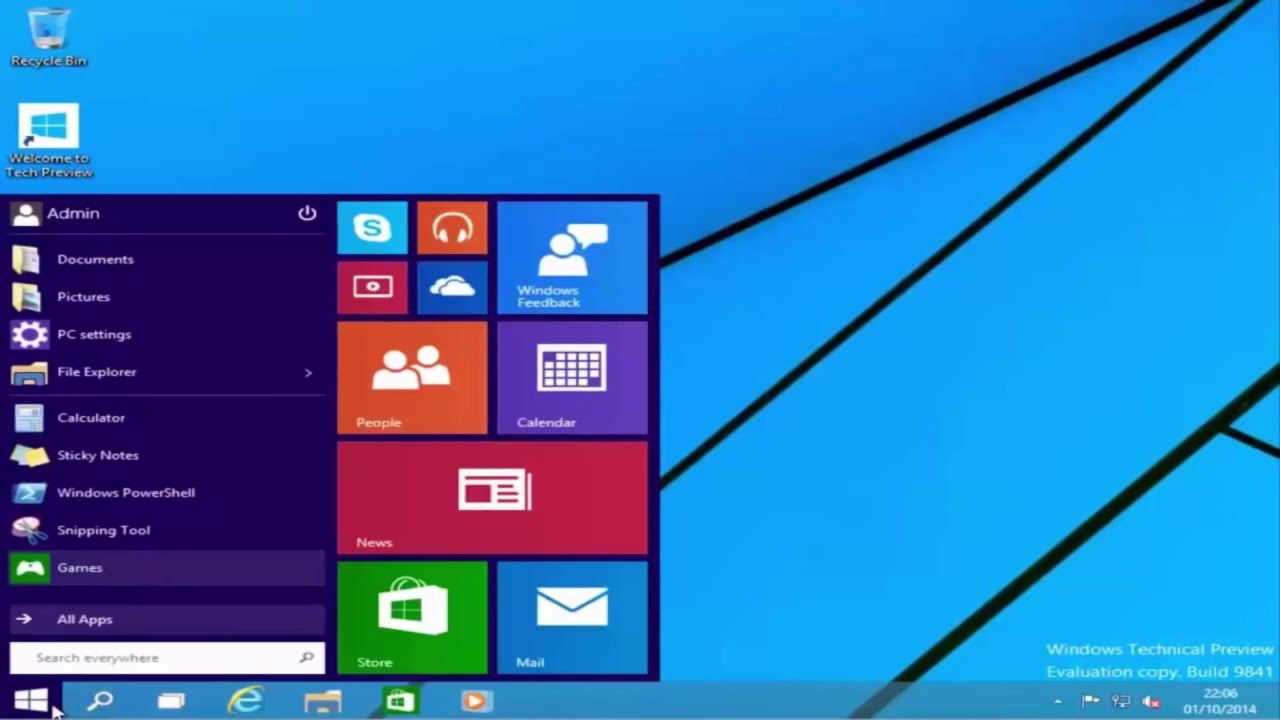The width and height of the screenshot is (1280, 720).
Task: Show hidden system tray icons
Action: tap(1057, 702)
